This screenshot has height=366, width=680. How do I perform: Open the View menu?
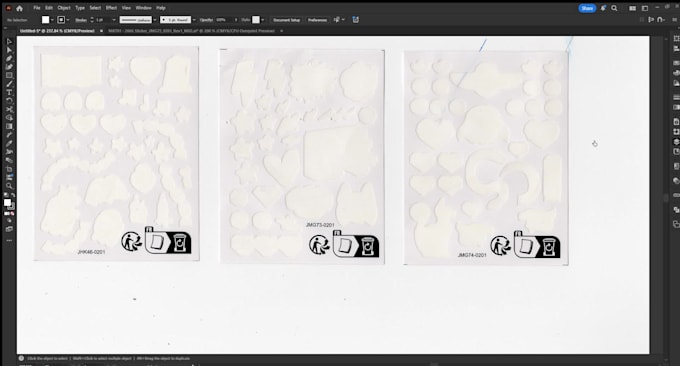(x=126, y=8)
